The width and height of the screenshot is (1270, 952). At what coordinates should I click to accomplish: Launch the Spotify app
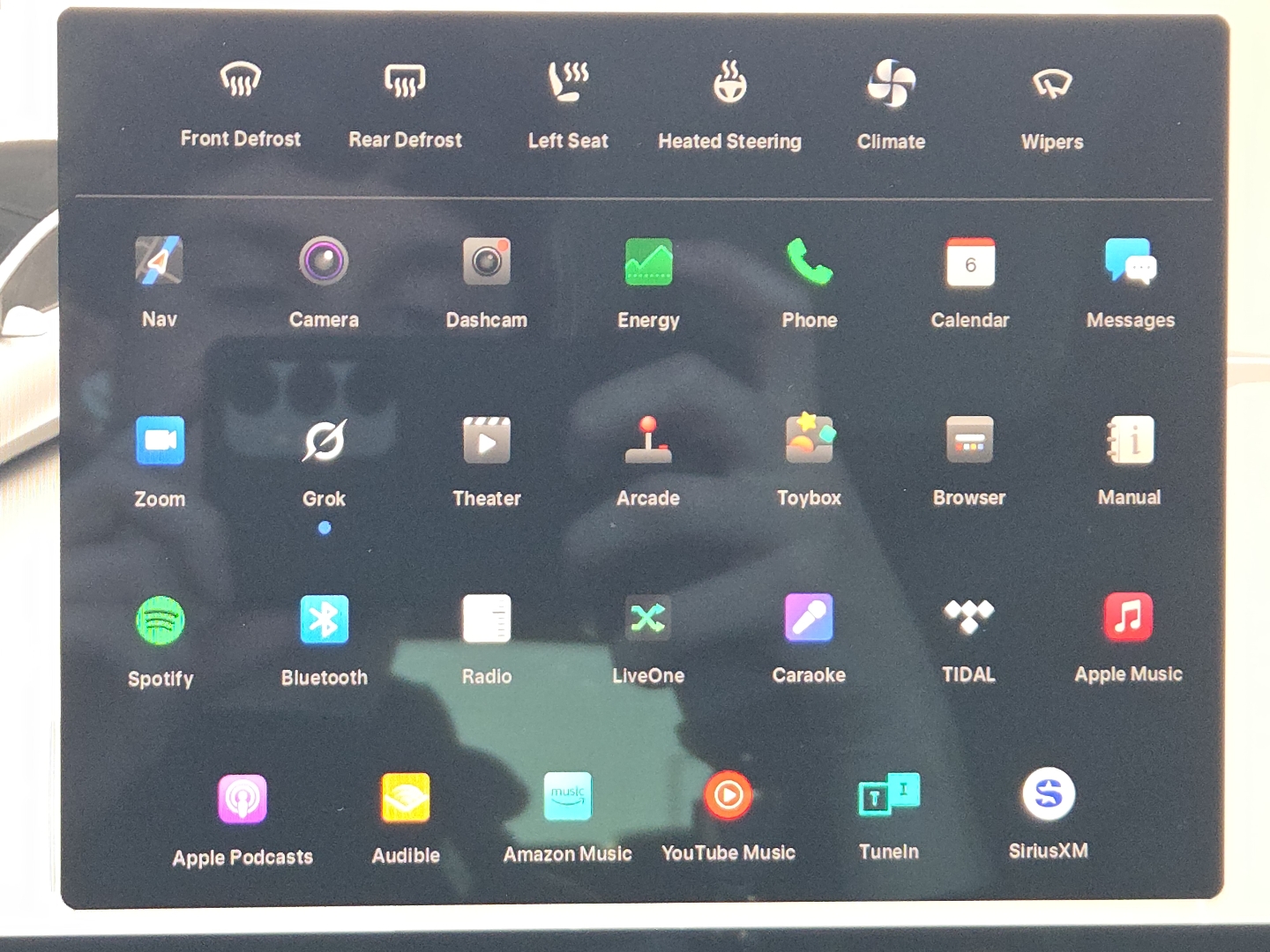click(x=160, y=621)
